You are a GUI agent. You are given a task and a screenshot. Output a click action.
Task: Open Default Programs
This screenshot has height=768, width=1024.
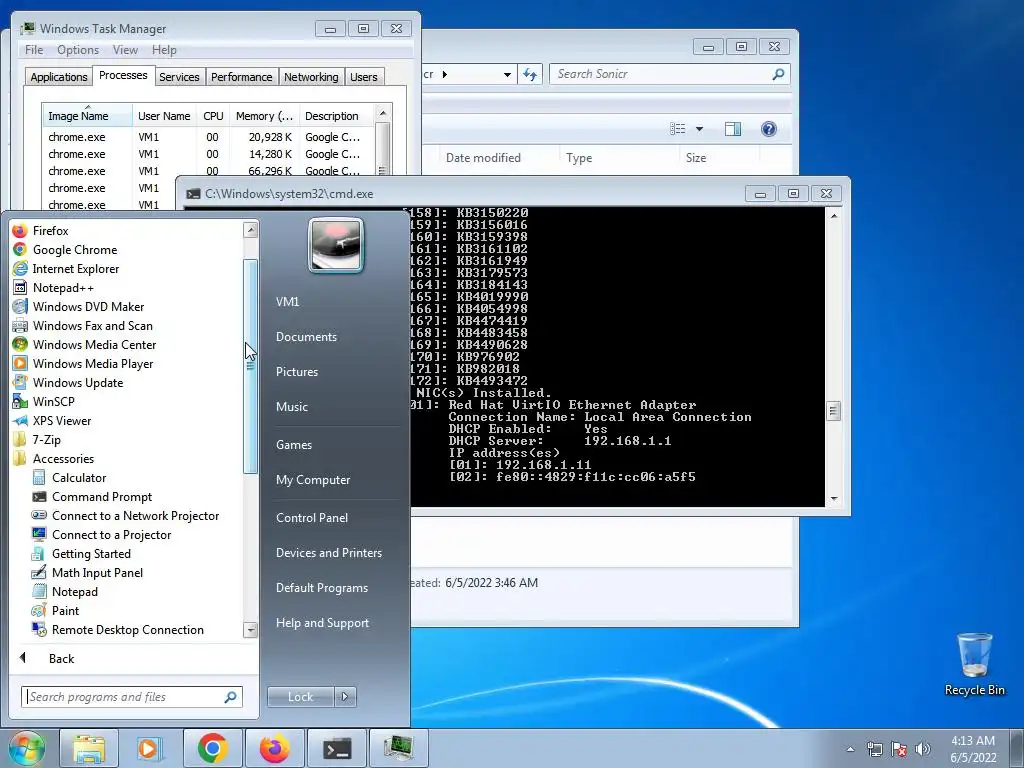[321, 588]
